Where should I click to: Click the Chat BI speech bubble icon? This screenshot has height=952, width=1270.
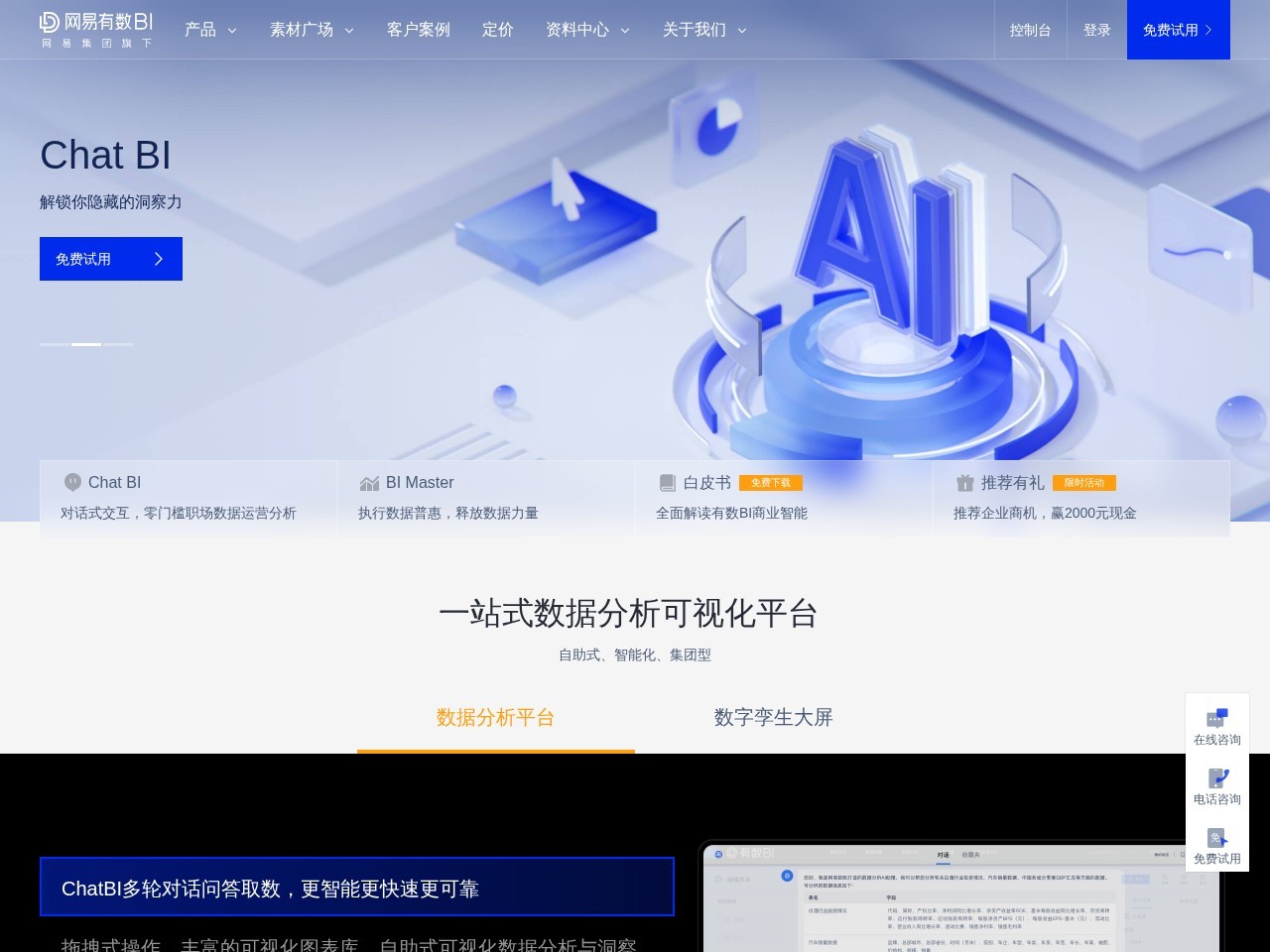pos(72,483)
